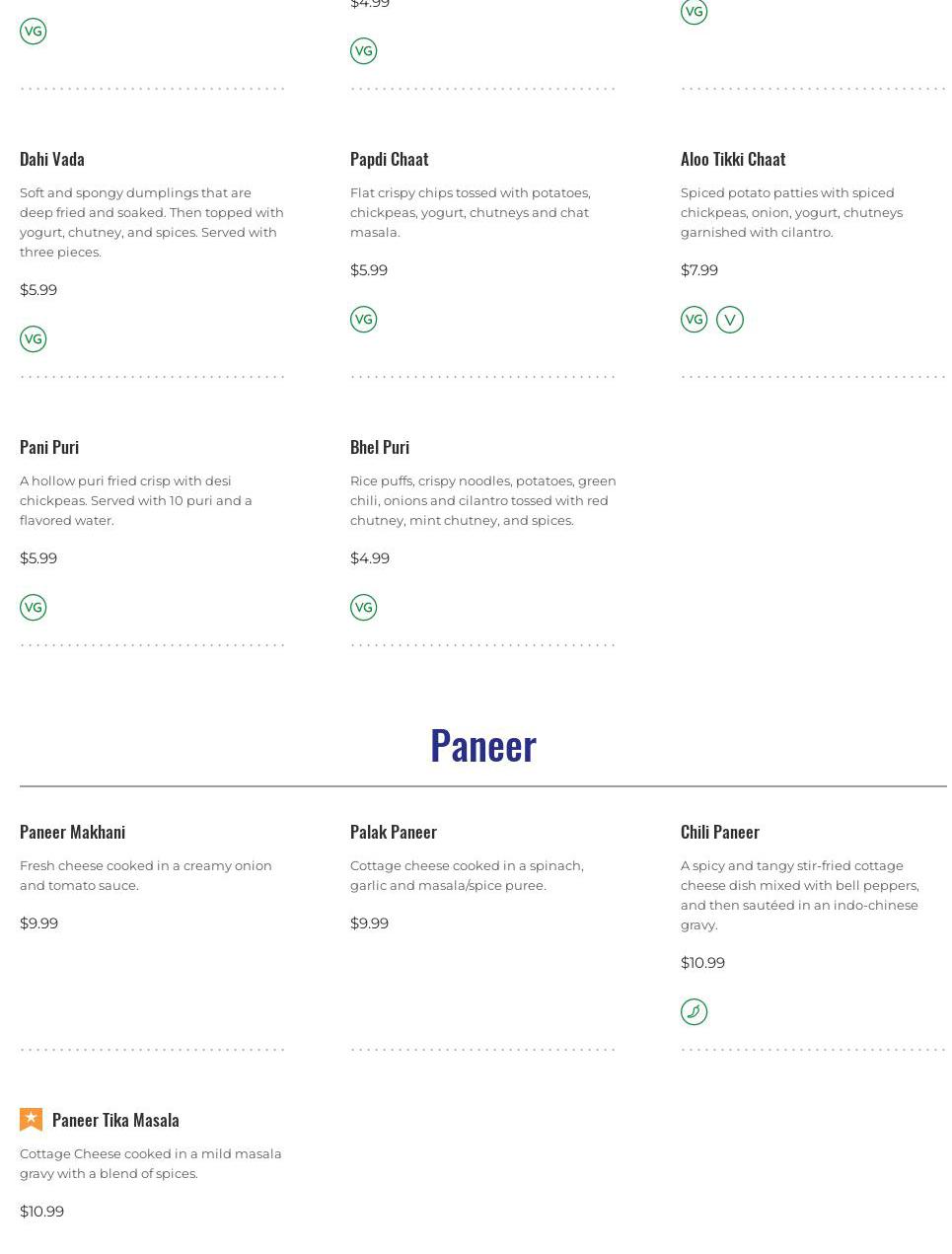Screen dimensions: 952x1254
Task: Open the Dahi Vada item title
Action: click(52, 159)
